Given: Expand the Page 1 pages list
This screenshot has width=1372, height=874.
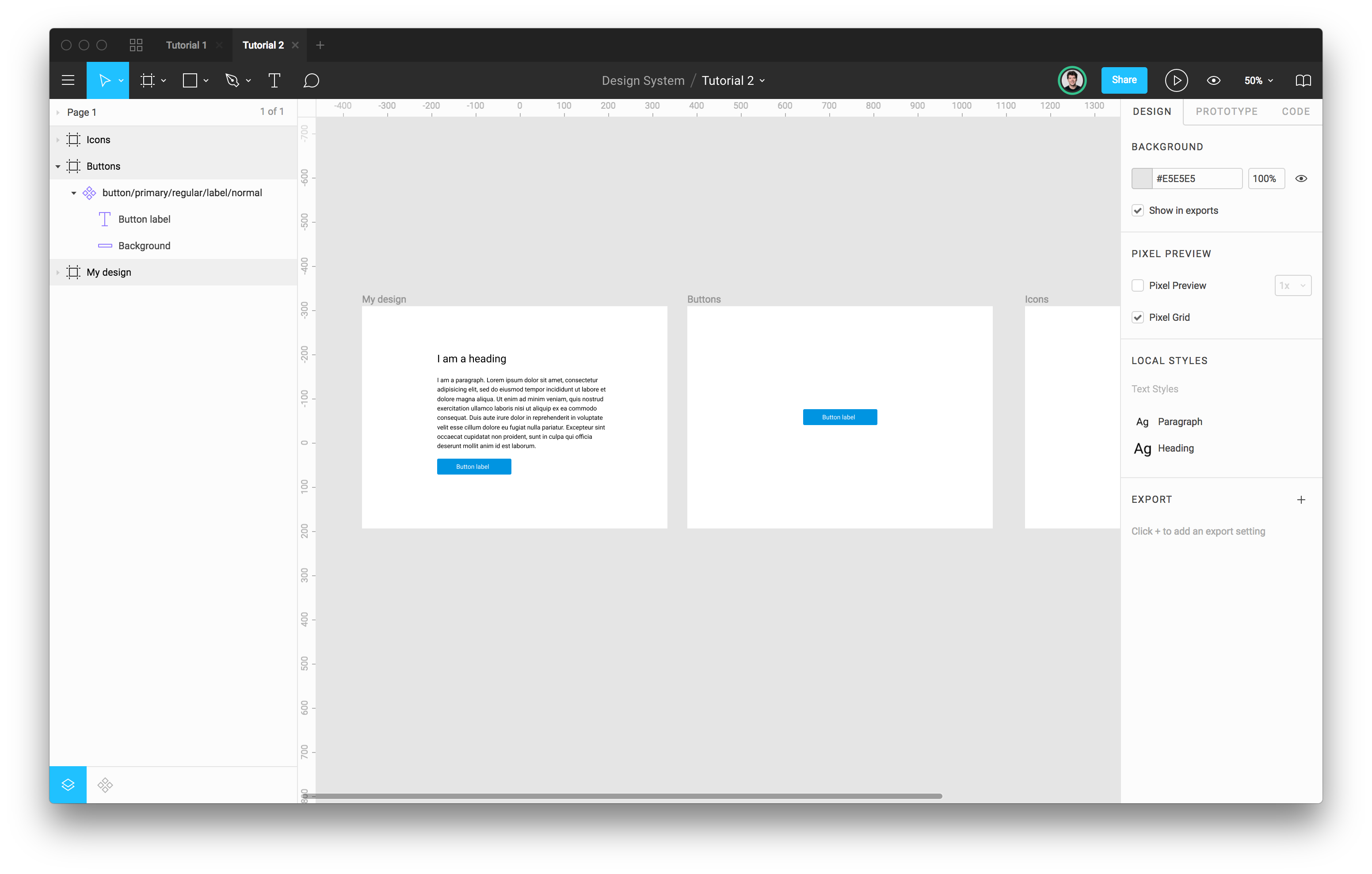Looking at the screenshot, I should coord(57,112).
